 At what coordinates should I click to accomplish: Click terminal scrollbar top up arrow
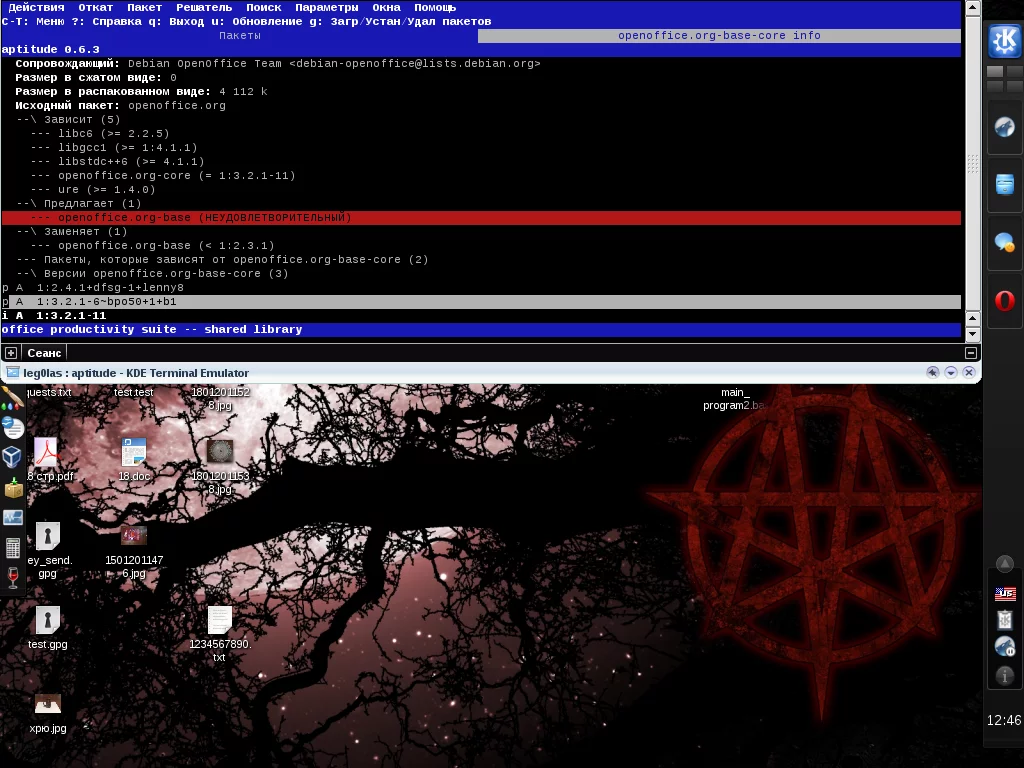[x=972, y=8]
